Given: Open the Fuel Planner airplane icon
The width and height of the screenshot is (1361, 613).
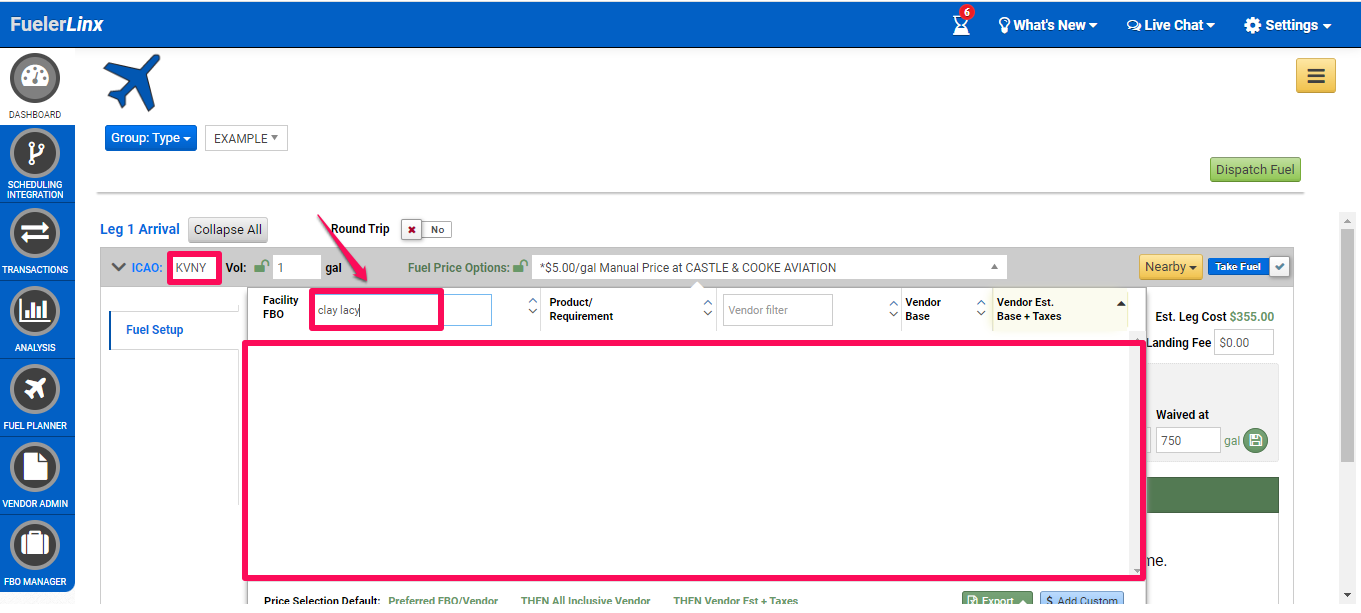Looking at the screenshot, I should coord(35,390).
